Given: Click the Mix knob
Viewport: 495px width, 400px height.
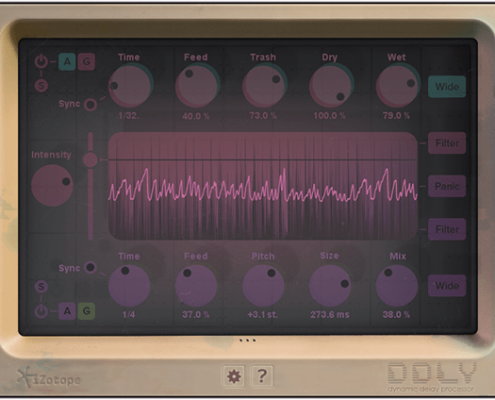Looking at the screenshot, I should pyautogui.click(x=397, y=286).
